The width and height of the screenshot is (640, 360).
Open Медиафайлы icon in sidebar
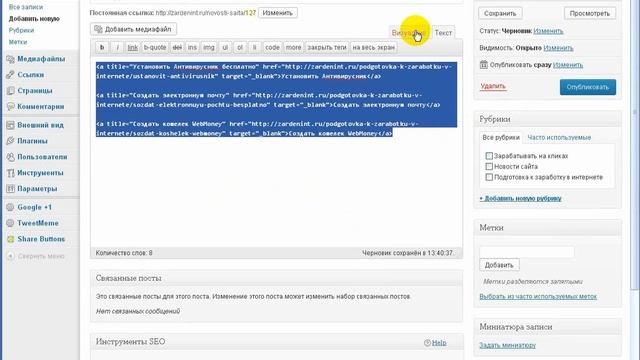point(11,59)
